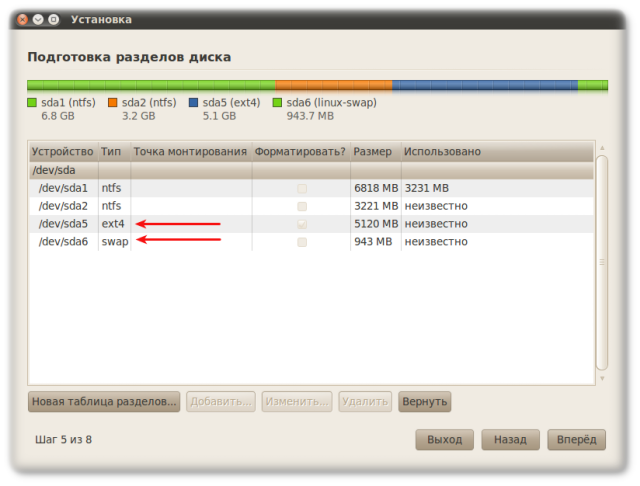Select the blue sda5 segment in disk bar

pos(484,86)
